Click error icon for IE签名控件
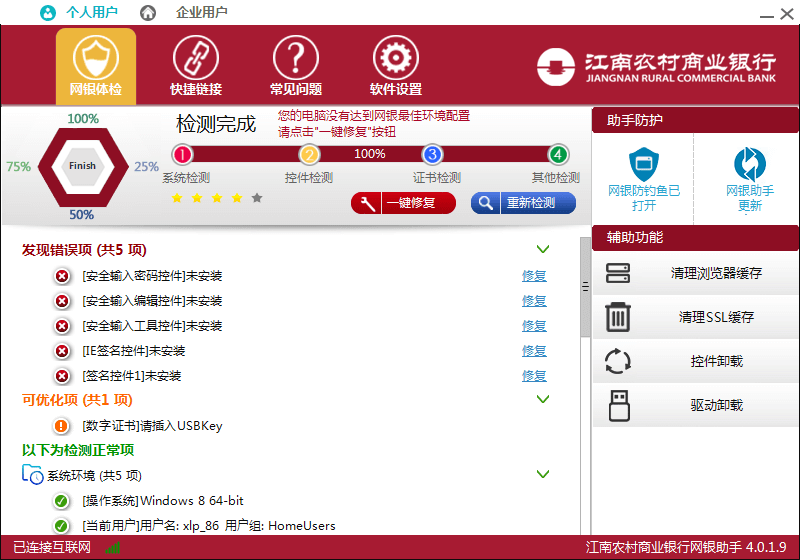This screenshot has height=560, width=800. click(62, 351)
